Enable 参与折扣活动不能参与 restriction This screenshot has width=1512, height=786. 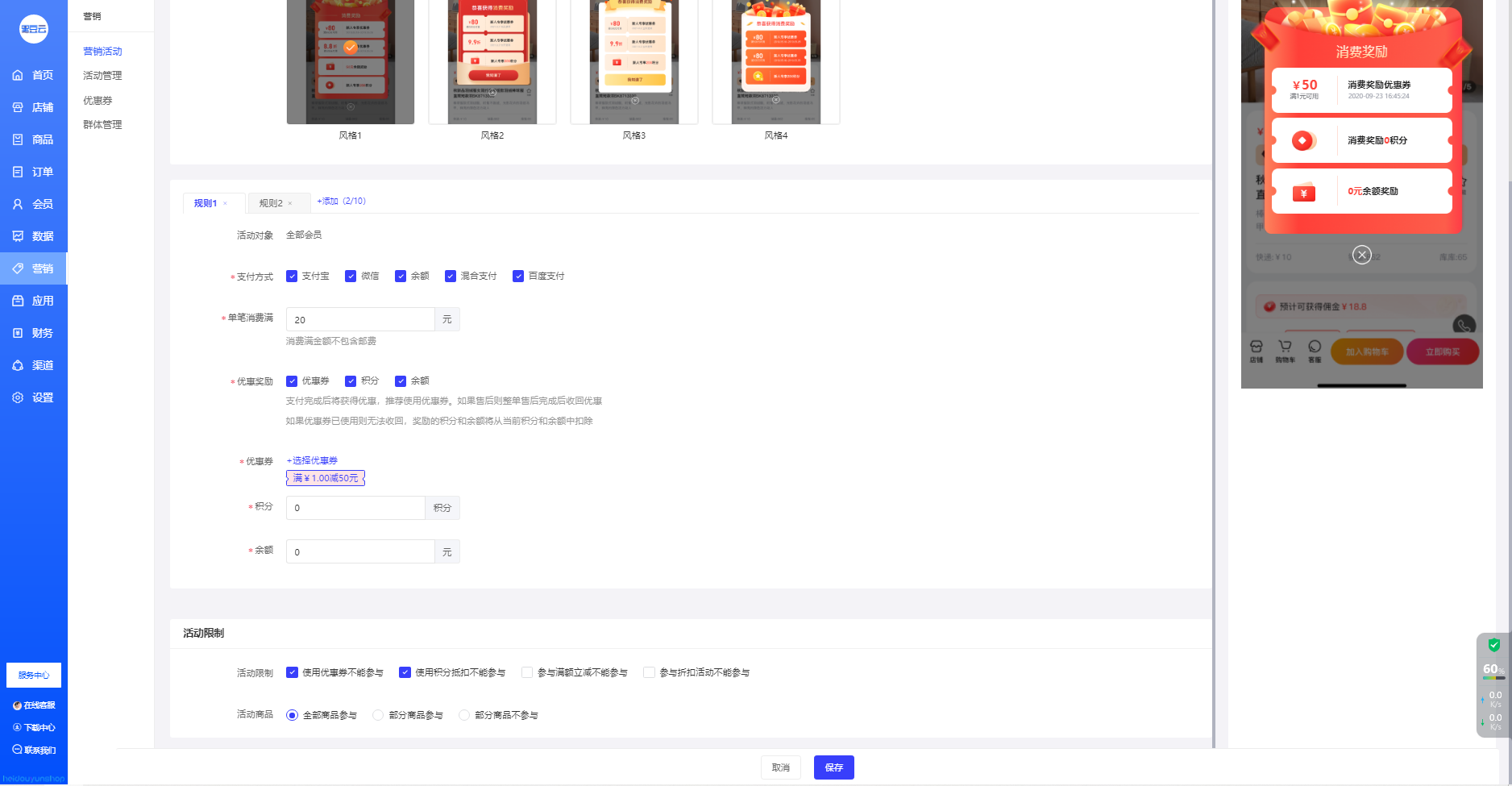point(649,672)
